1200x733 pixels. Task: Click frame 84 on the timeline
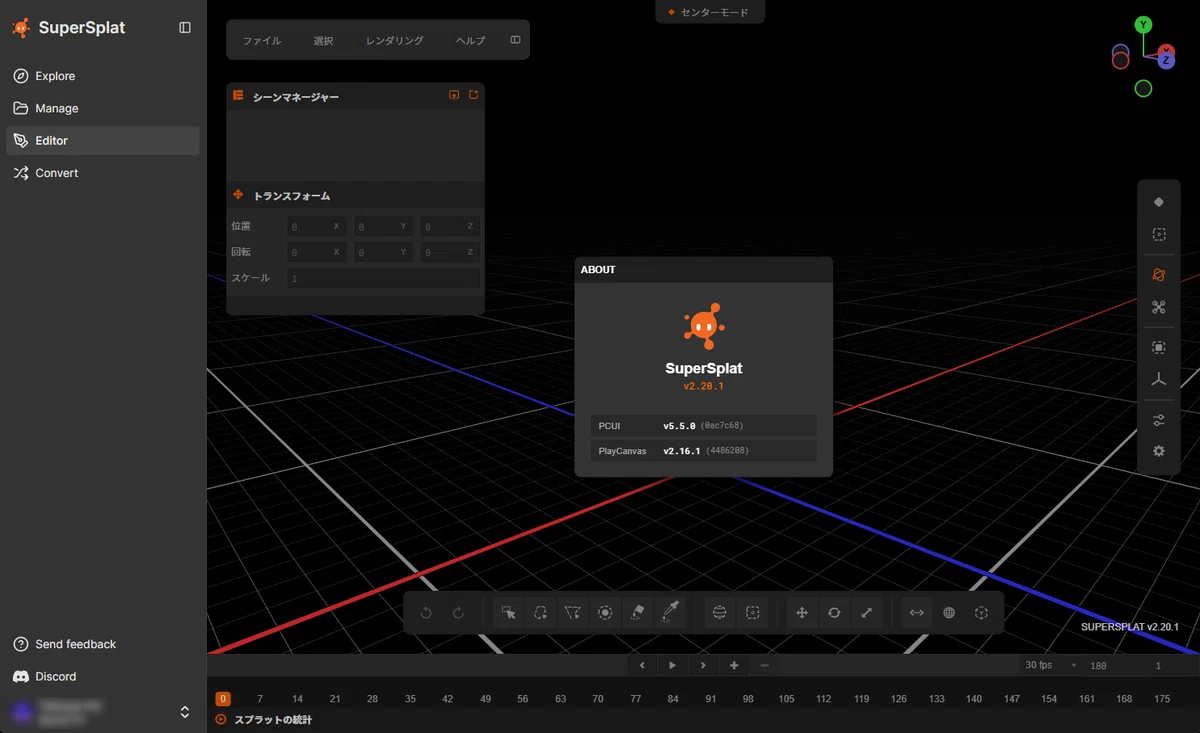[673, 699]
